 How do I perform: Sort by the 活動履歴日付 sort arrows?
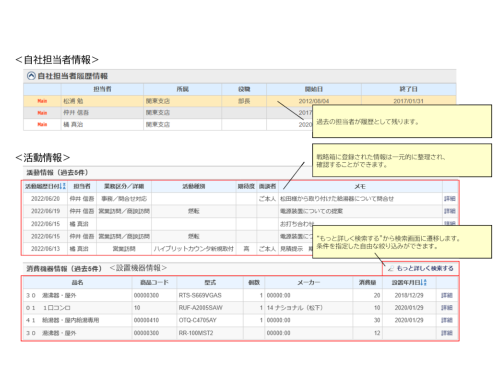point(64,186)
